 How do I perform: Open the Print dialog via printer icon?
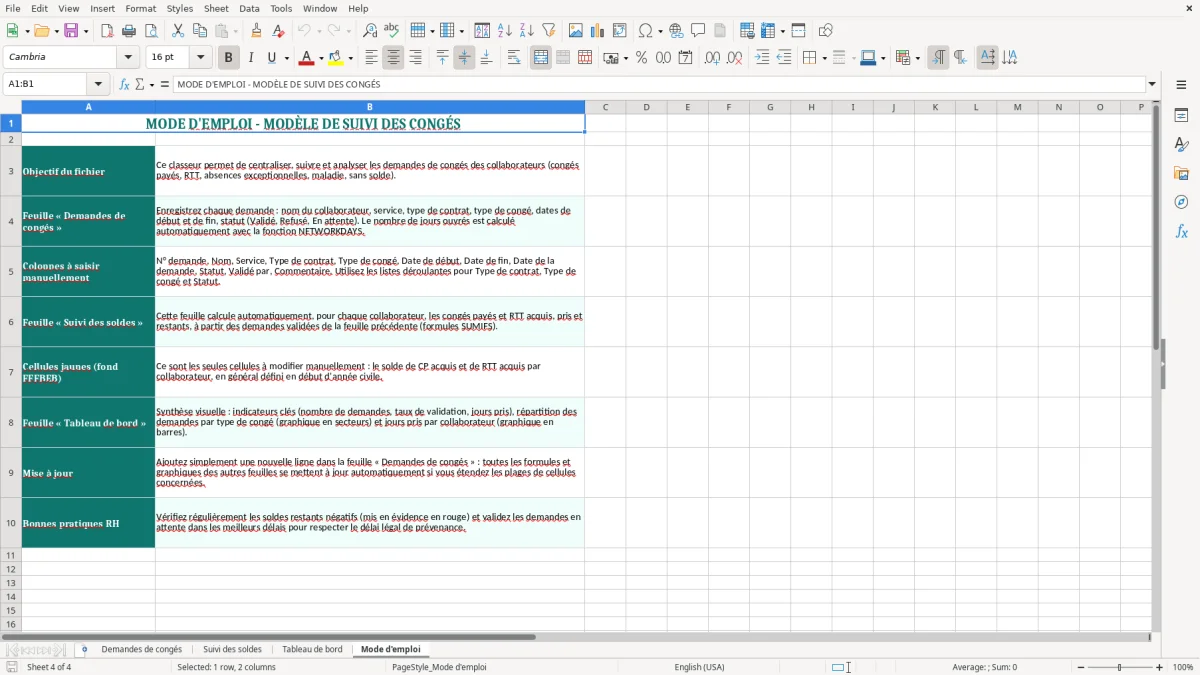(x=129, y=31)
